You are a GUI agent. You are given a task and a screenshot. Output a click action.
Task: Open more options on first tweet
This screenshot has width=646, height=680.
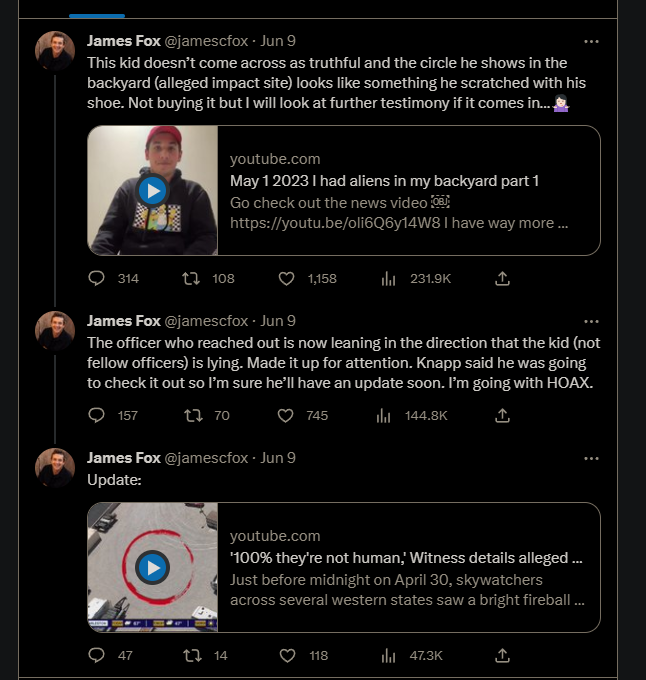(x=591, y=42)
